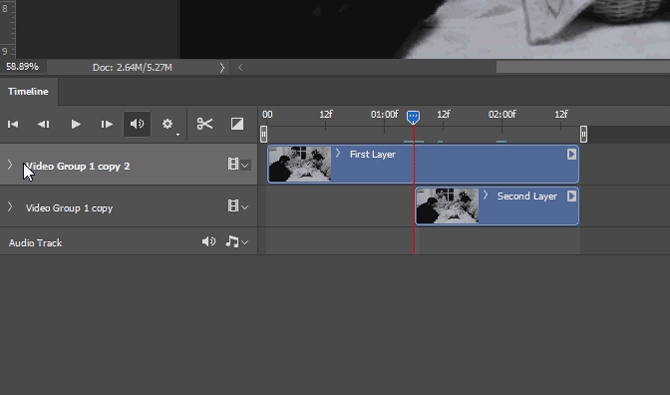This screenshot has width=670, height=395.
Task: Open Second Layer clip options arrow
Action: coord(571,196)
